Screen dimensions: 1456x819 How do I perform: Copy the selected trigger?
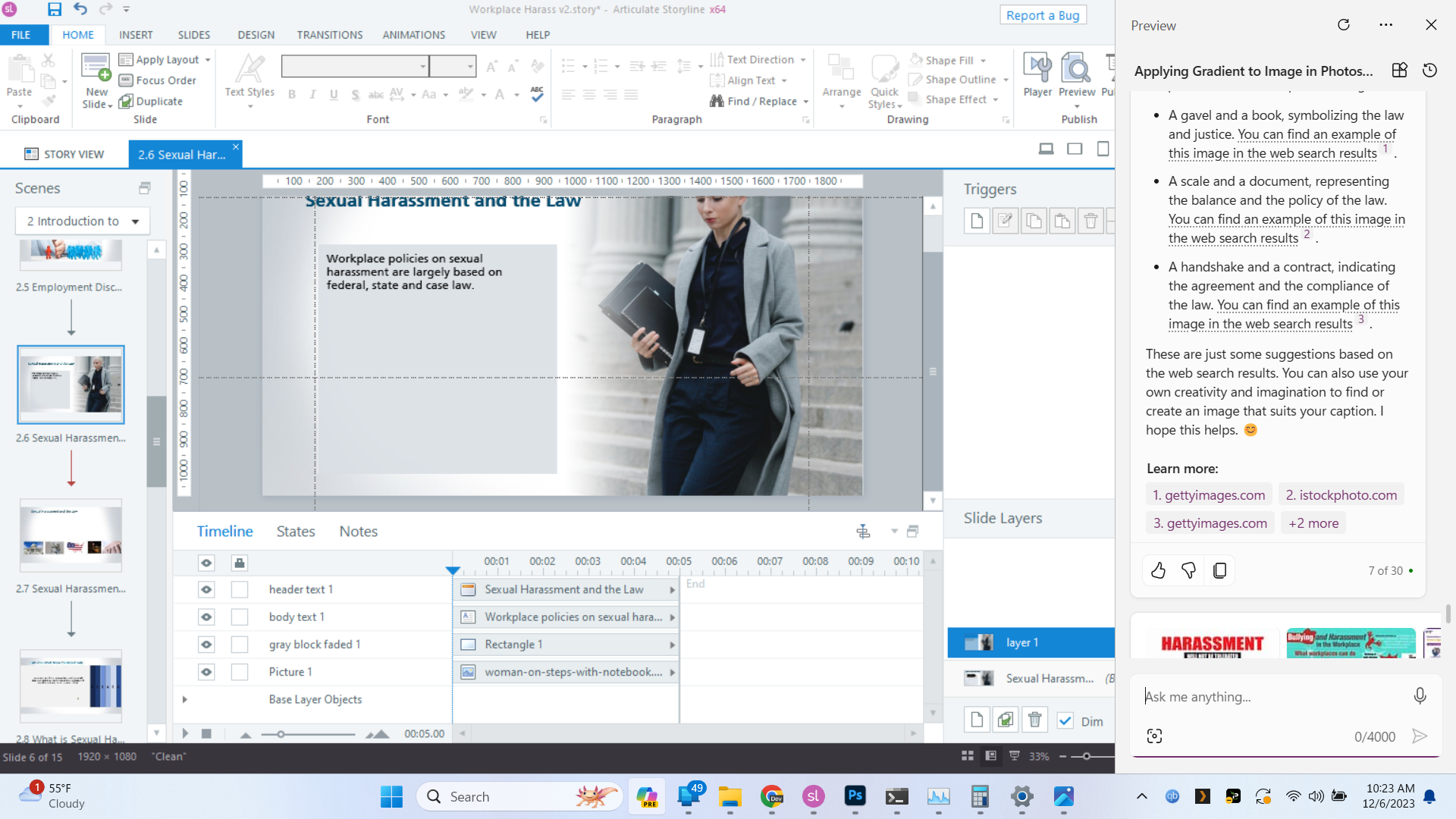tap(1033, 221)
